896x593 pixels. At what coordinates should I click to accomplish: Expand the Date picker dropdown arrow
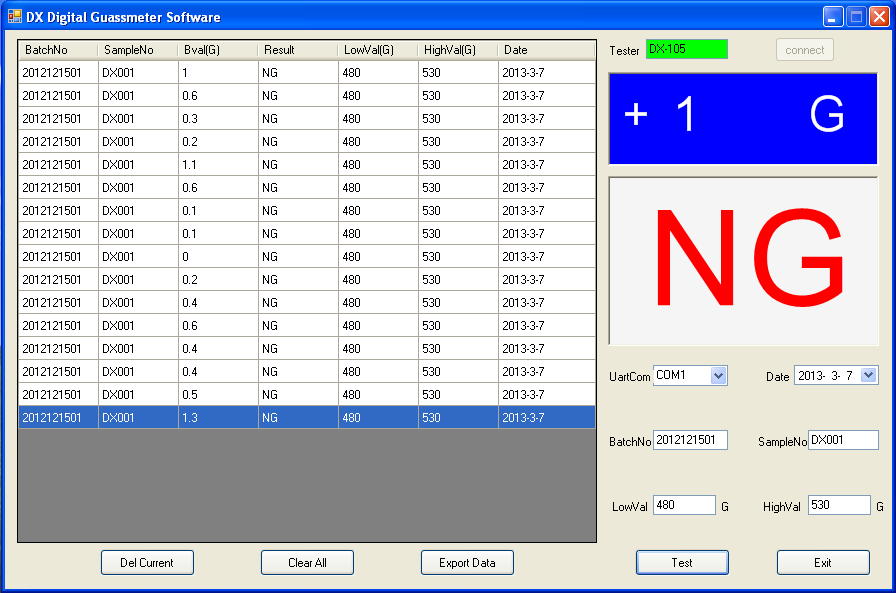[869, 375]
